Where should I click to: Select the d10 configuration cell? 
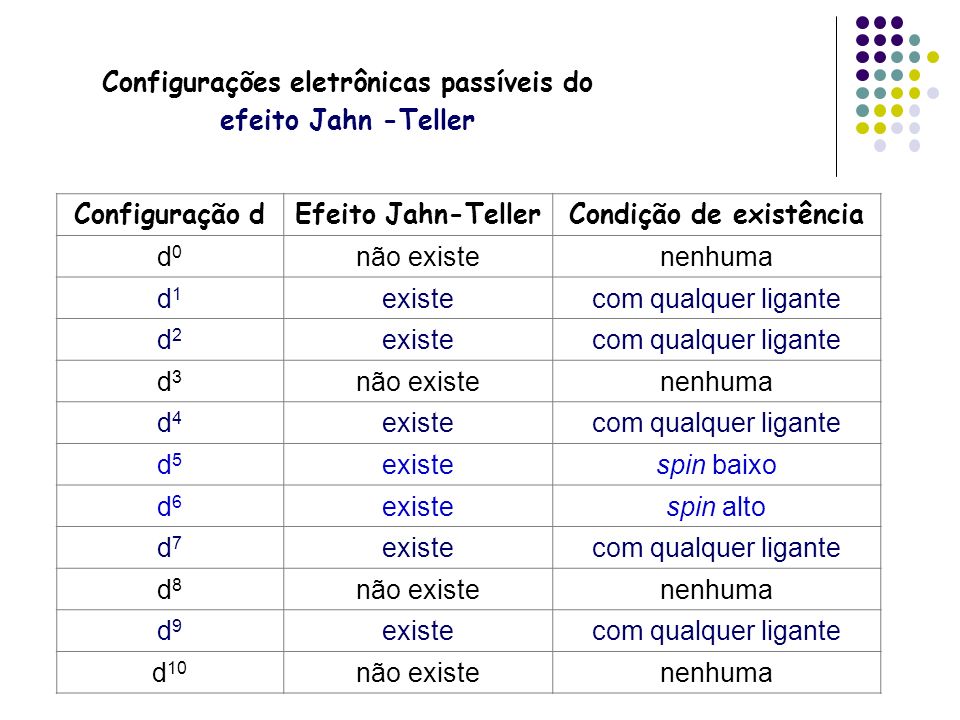pyautogui.click(x=170, y=672)
